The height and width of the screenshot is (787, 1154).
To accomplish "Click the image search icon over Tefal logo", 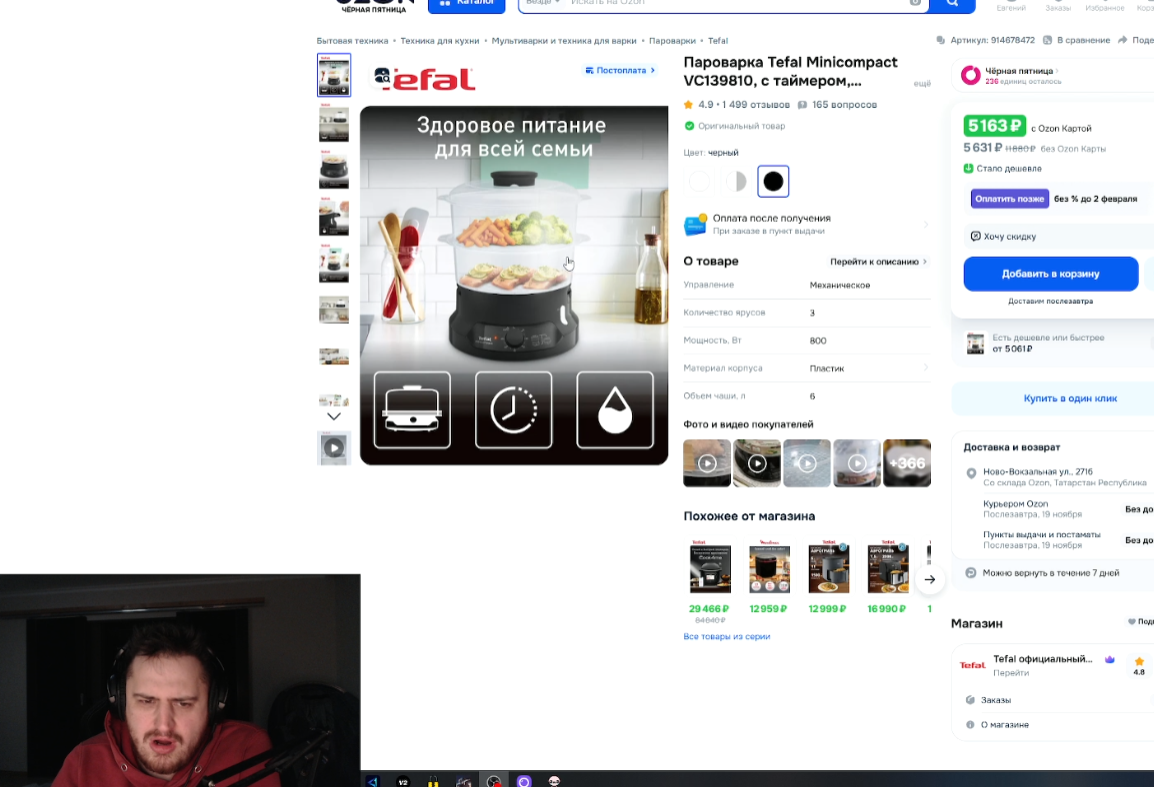I will point(382,75).
